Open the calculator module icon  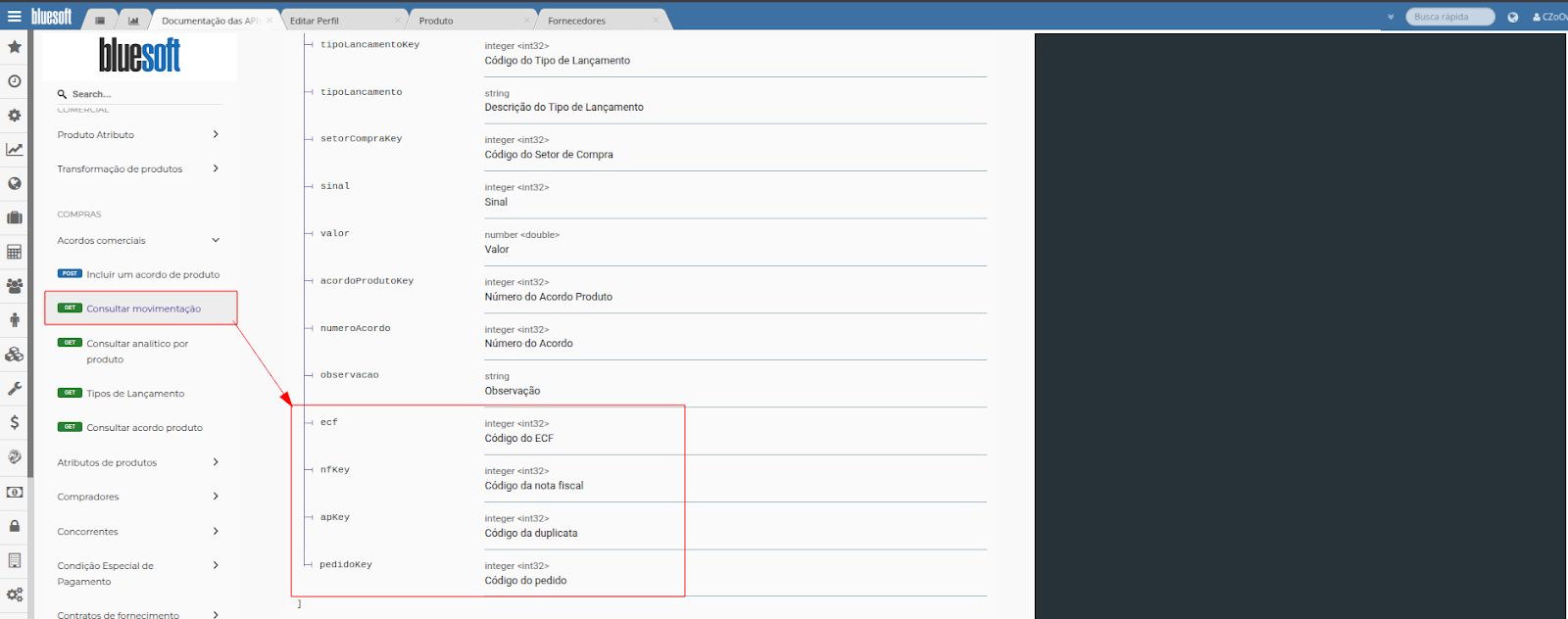(x=15, y=252)
